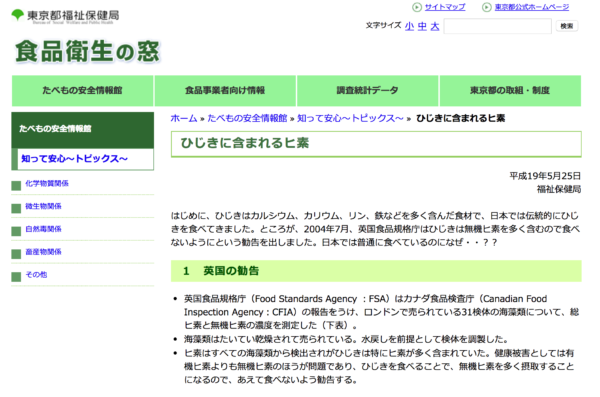Open the 微生物関係 sidebar link
This screenshot has height=397, width=600.
click(x=43, y=206)
